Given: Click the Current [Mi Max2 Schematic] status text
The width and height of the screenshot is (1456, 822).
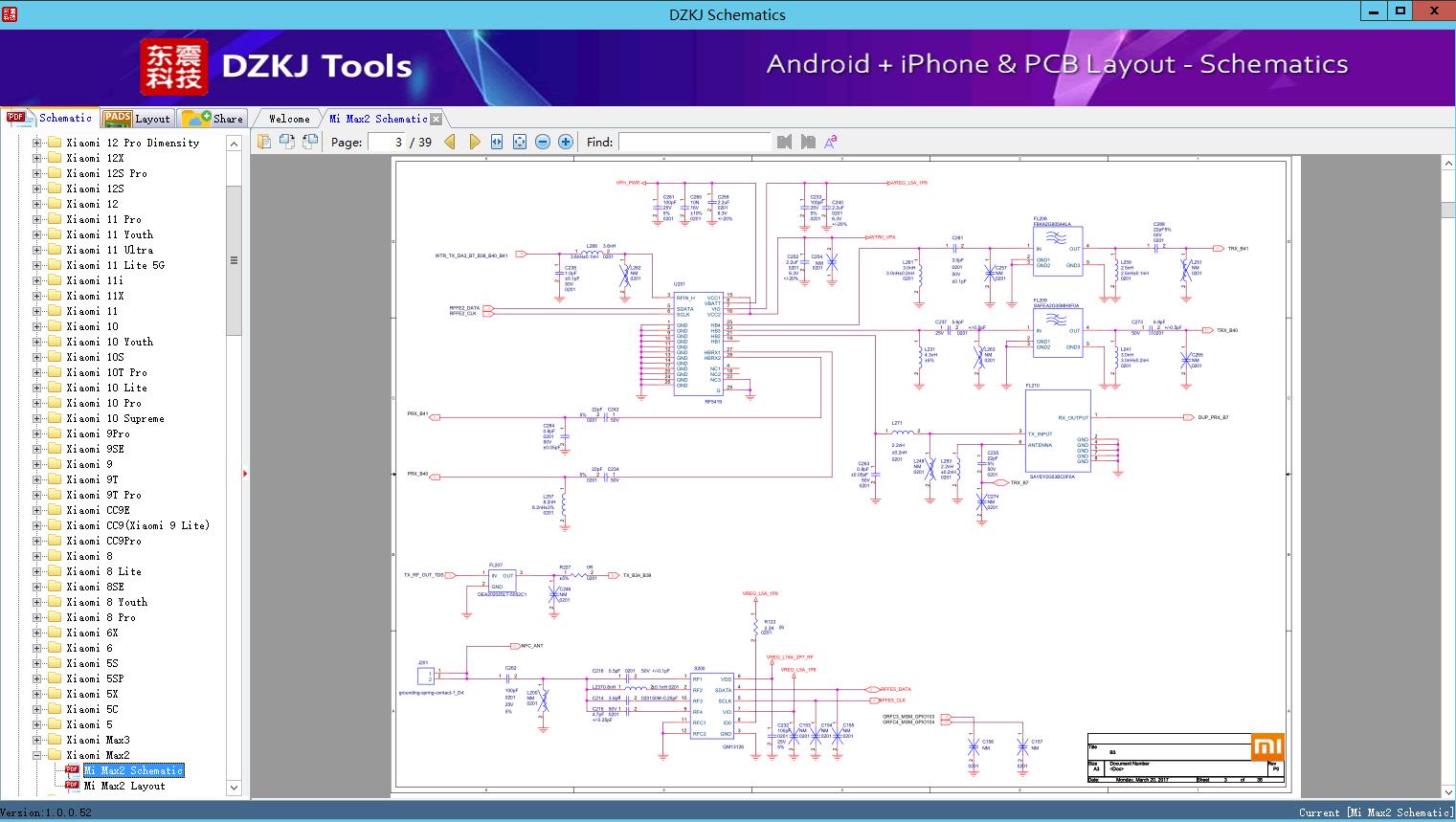Looking at the screenshot, I should point(1376,812).
